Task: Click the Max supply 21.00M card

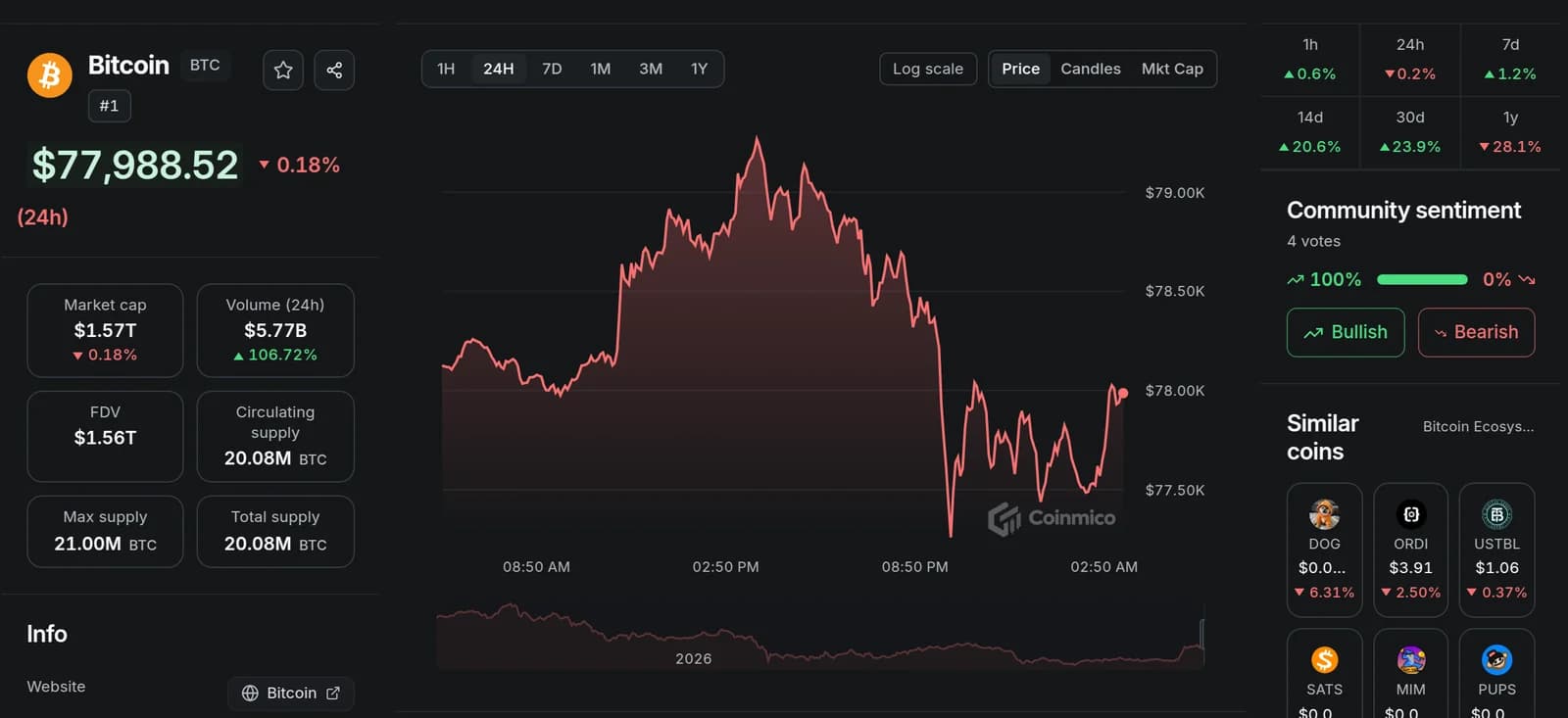Action: point(105,531)
